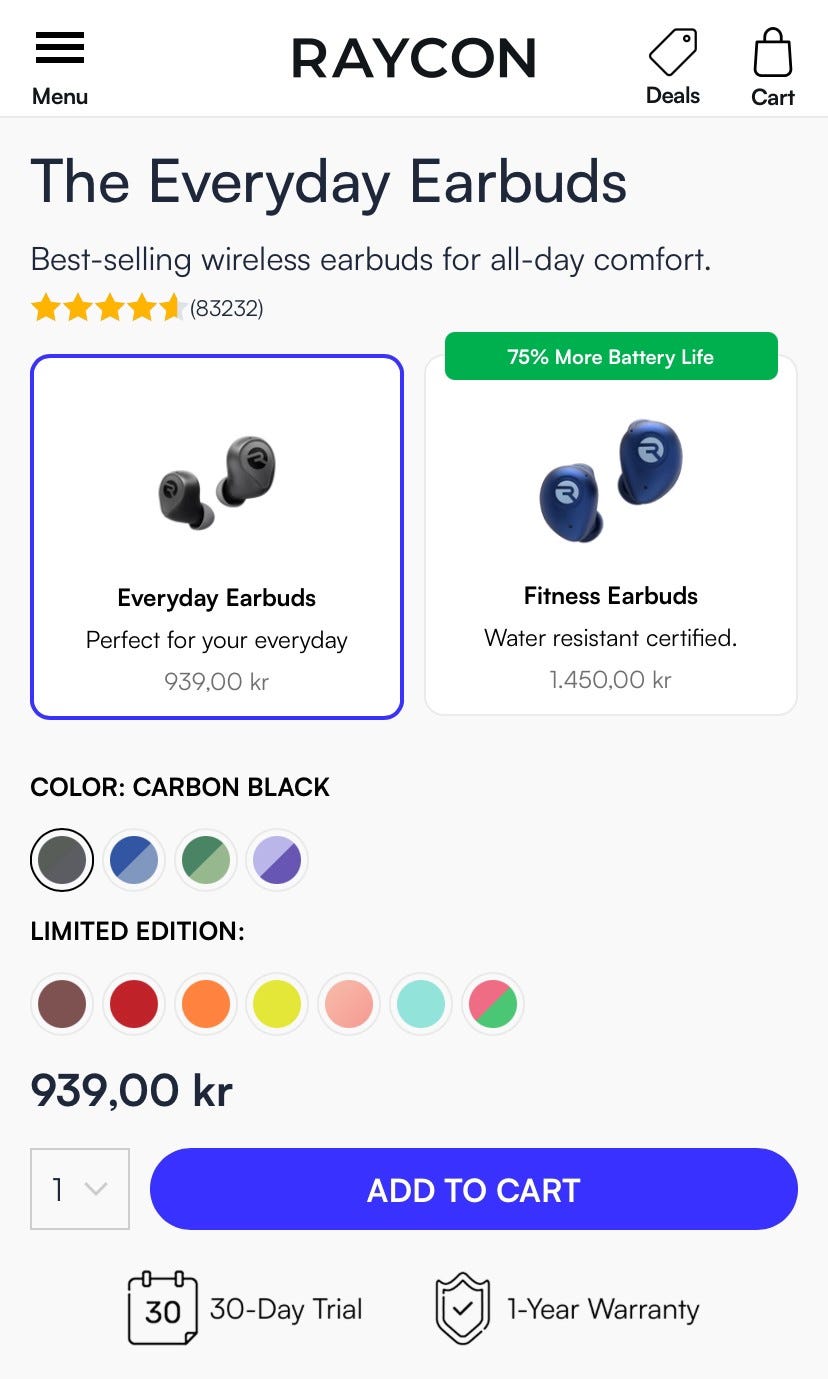Click the 30-Day Trial calendar icon
The width and height of the screenshot is (828, 1379).
pos(162,1308)
